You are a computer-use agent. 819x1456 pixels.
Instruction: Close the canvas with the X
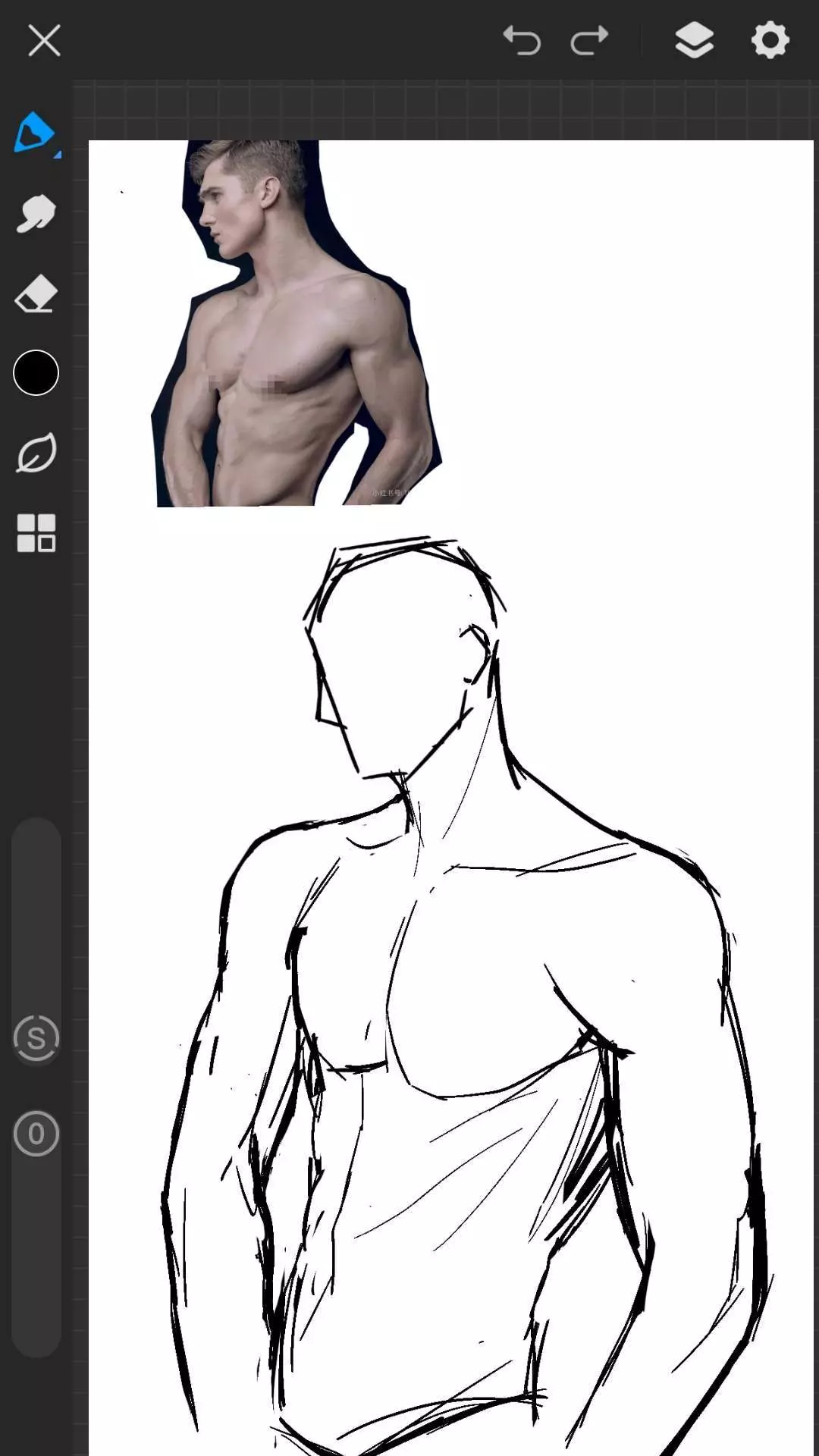point(44,40)
